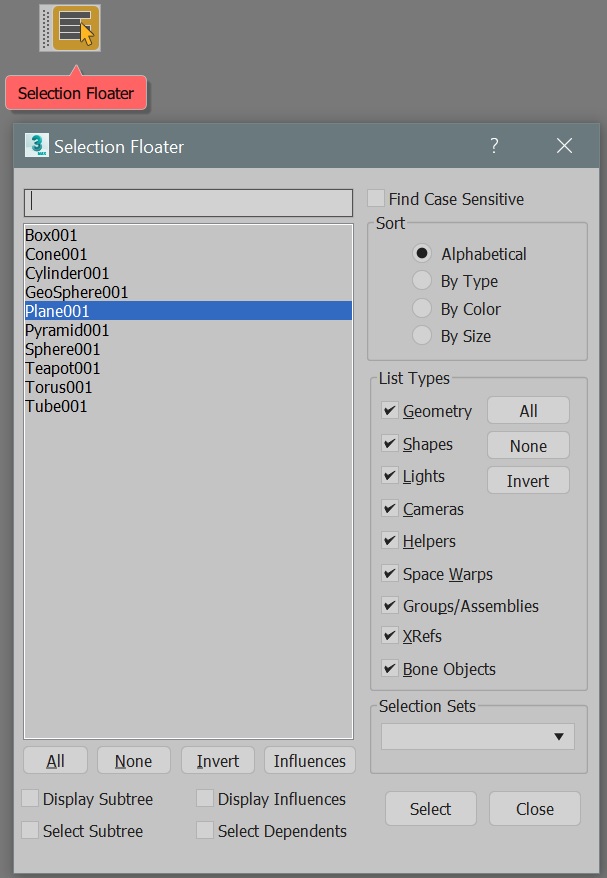
Task: Click the Invert button below the object list
Action: tap(217, 760)
